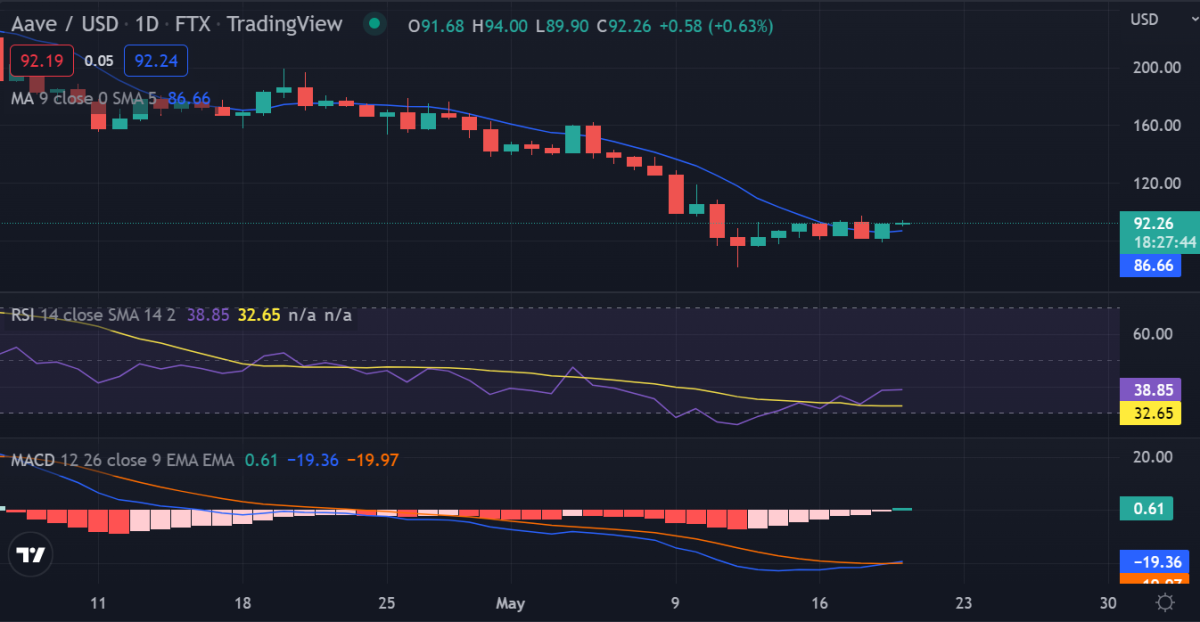Click the +0.58 (+0.63%) change value
This screenshot has width=1200, height=622.
(x=716, y=26)
